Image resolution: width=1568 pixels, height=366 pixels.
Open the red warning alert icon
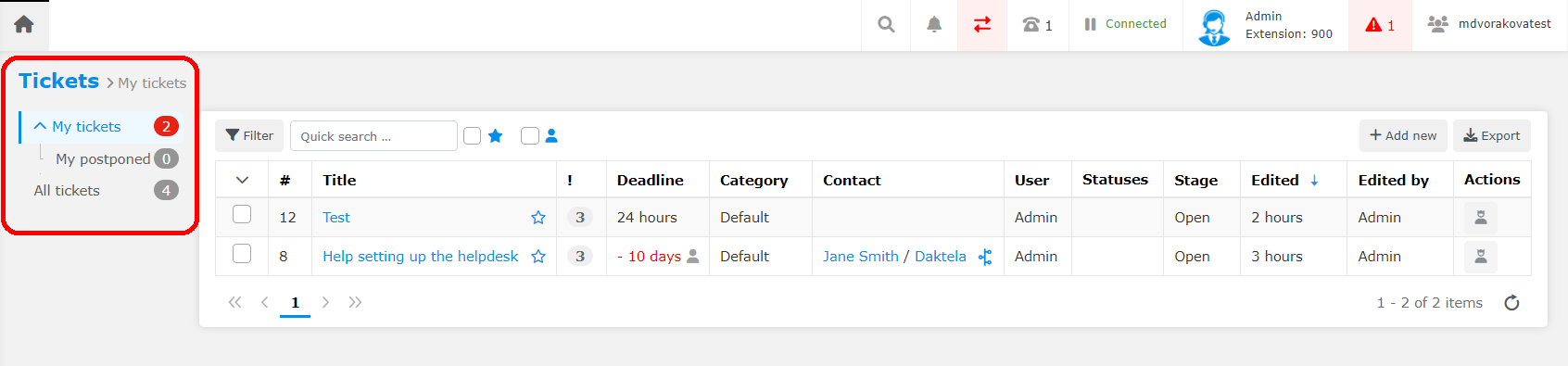1380,25
